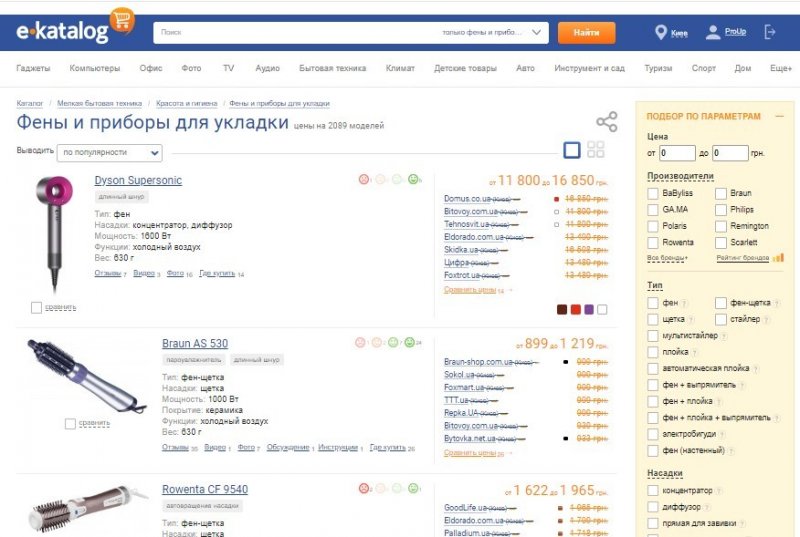
Task: Click the orange Найти search button
Action: pyautogui.click(x=586, y=32)
